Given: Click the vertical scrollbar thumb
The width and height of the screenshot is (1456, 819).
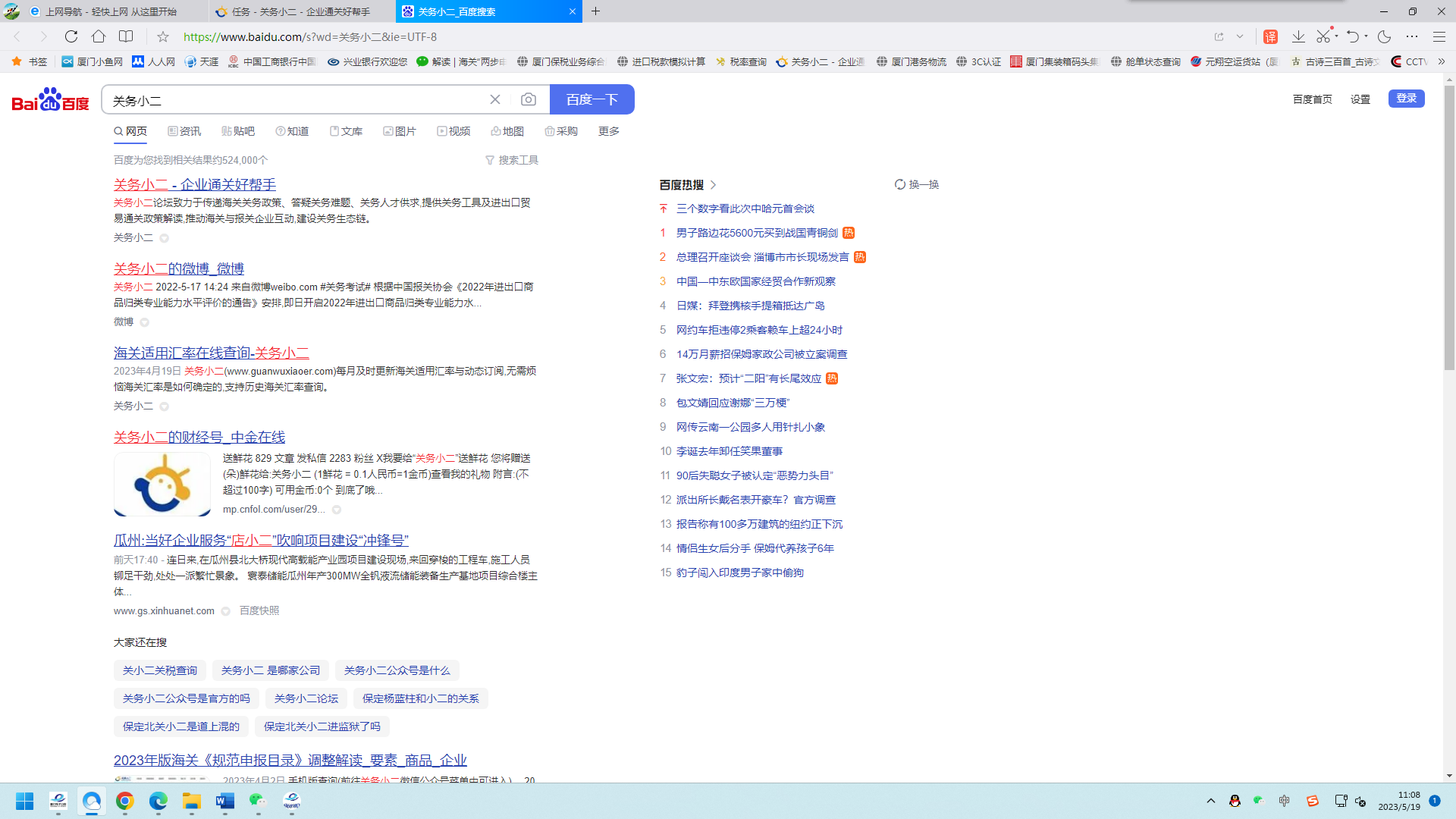Looking at the screenshot, I should pyautogui.click(x=1449, y=227).
